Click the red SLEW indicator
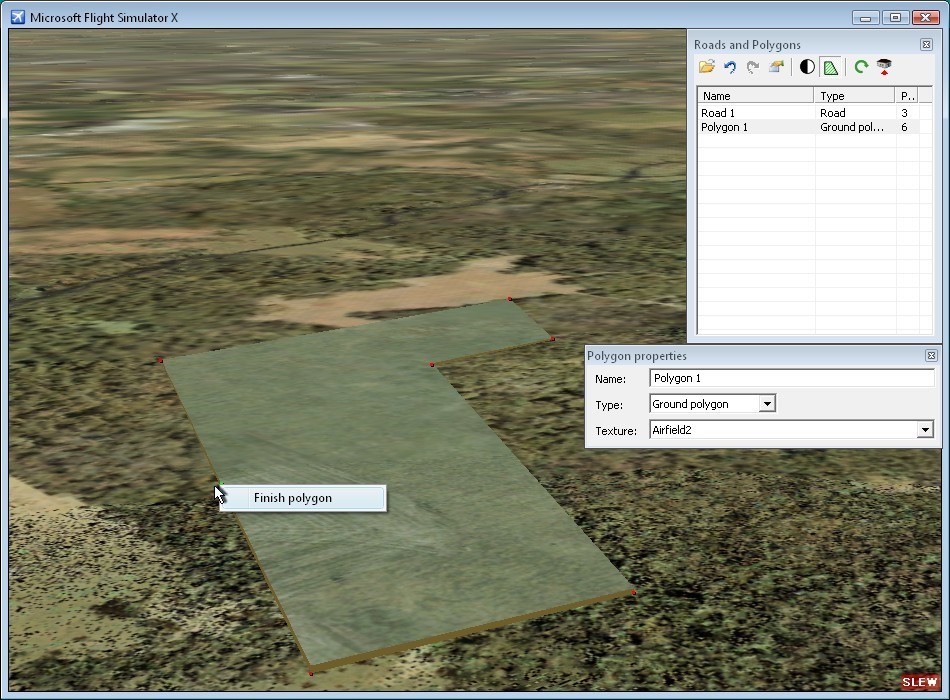Image resolution: width=950 pixels, height=700 pixels. pyautogui.click(x=919, y=682)
